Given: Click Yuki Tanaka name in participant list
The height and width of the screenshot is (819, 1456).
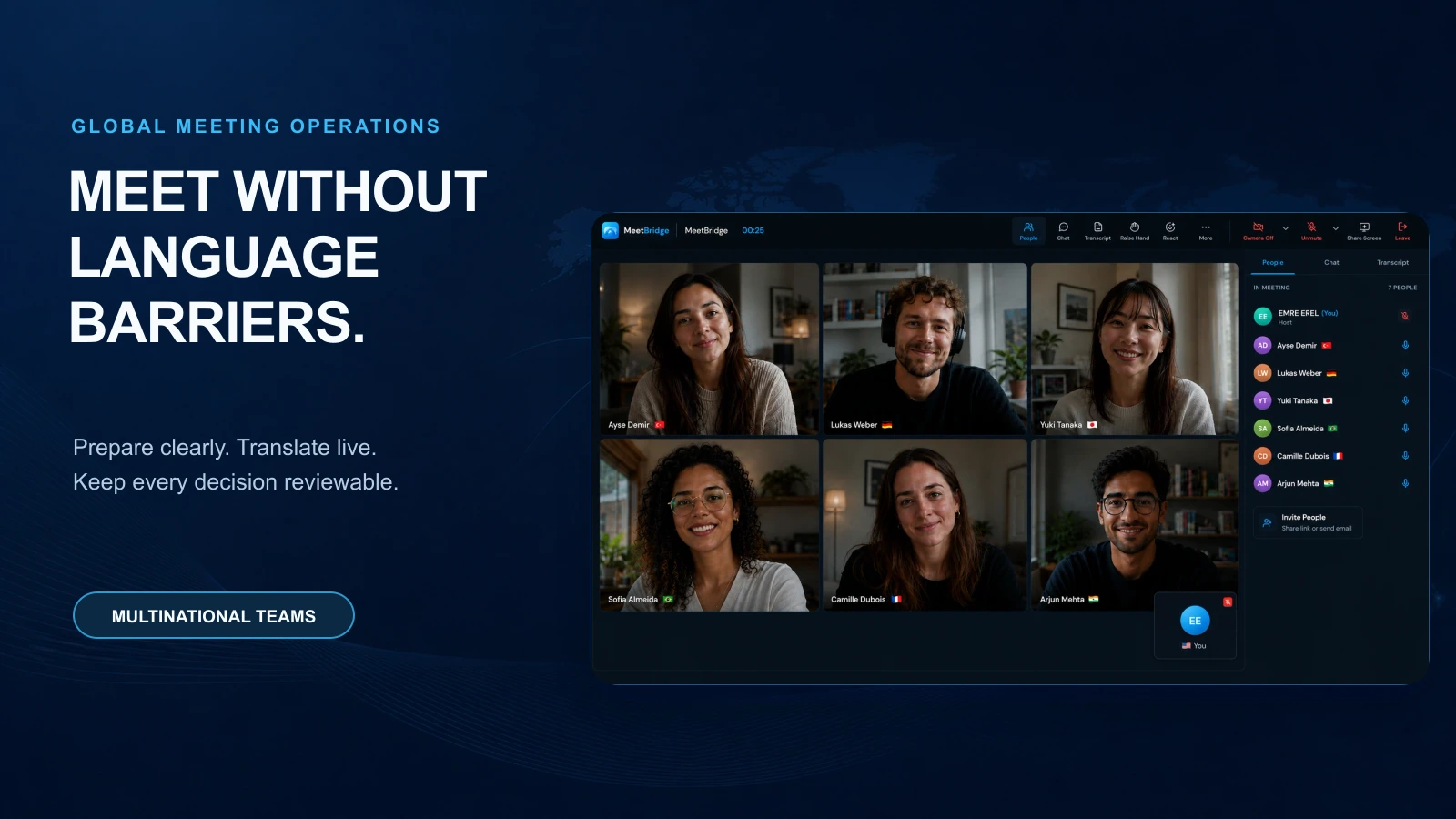Looking at the screenshot, I should (x=1297, y=400).
